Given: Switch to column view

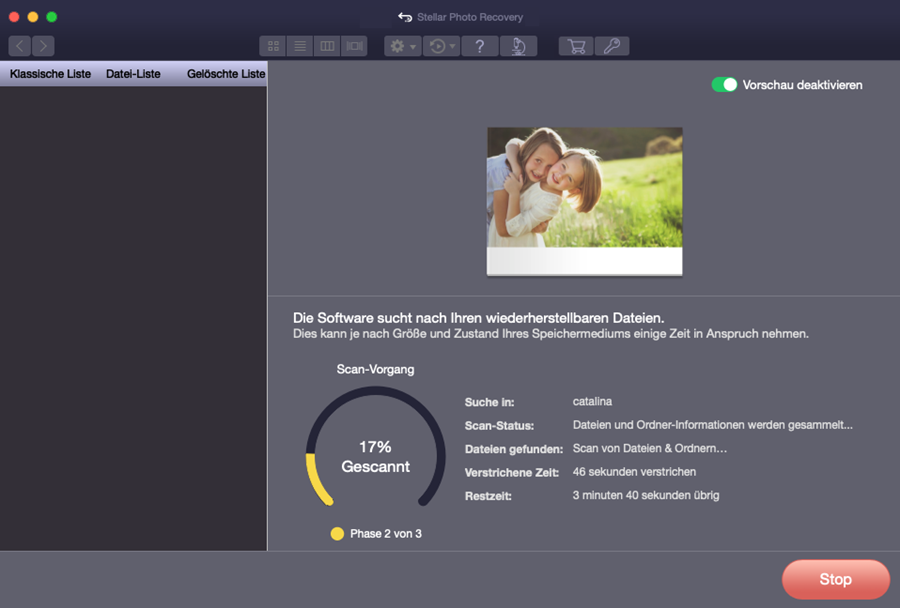Looking at the screenshot, I should click(327, 46).
